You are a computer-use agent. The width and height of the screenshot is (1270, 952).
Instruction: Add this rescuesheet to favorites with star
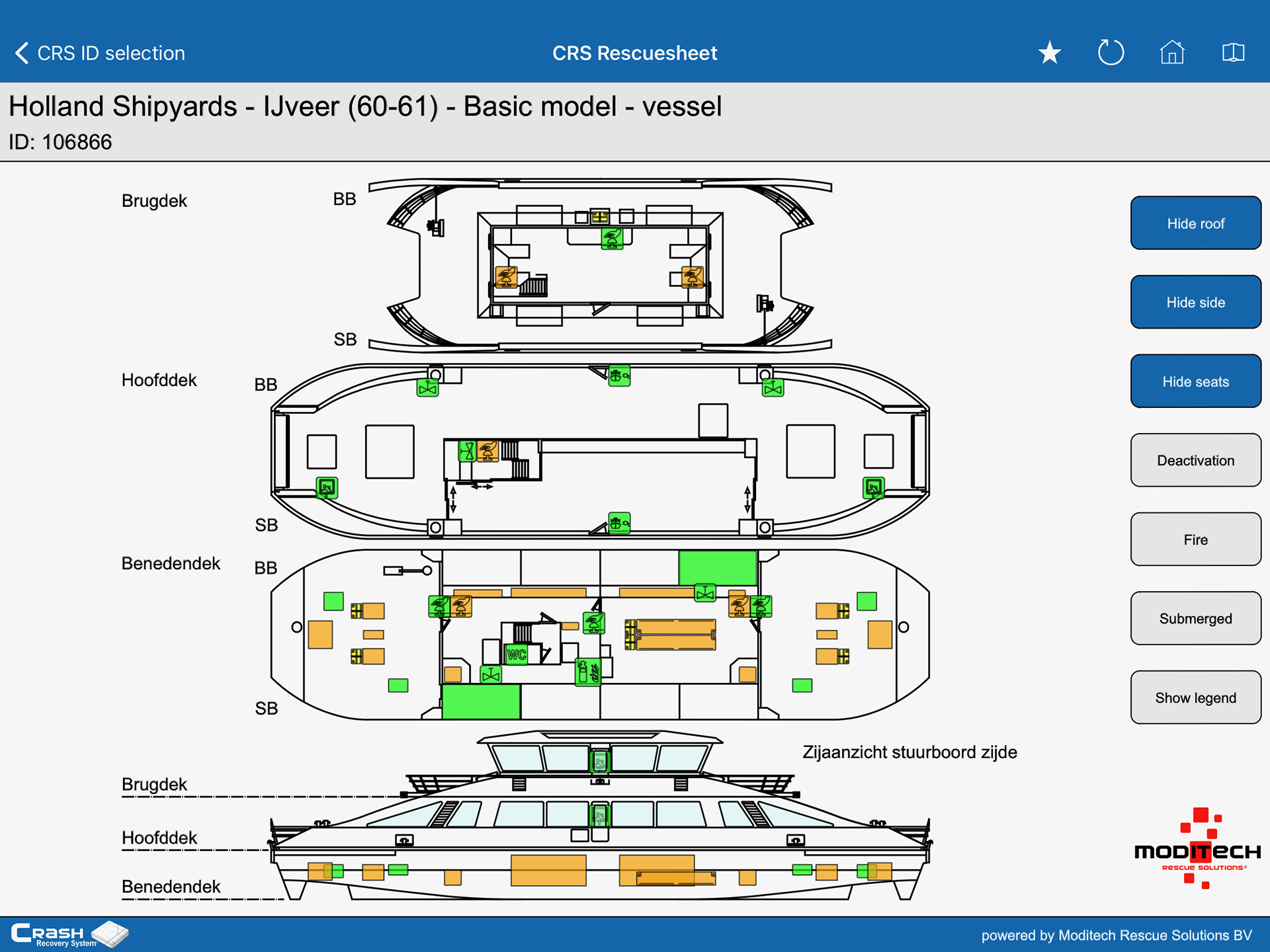[1049, 53]
